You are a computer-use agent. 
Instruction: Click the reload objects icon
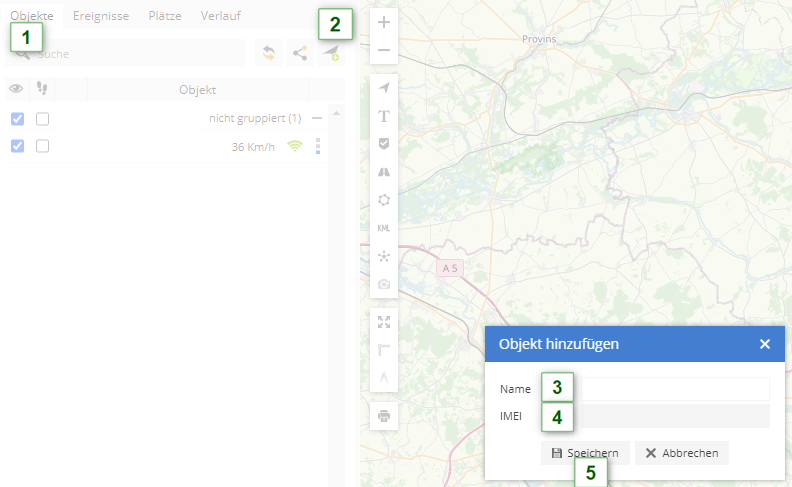coord(268,54)
